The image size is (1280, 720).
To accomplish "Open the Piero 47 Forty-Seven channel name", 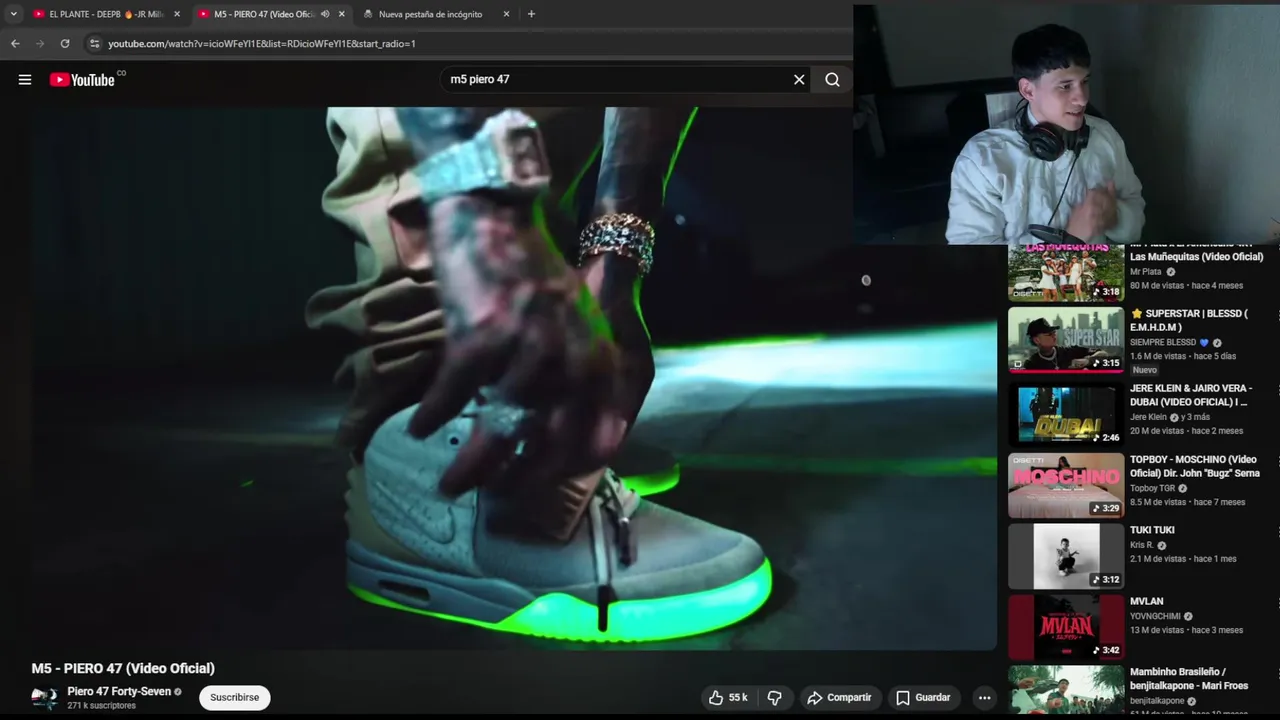I will (x=119, y=692).
